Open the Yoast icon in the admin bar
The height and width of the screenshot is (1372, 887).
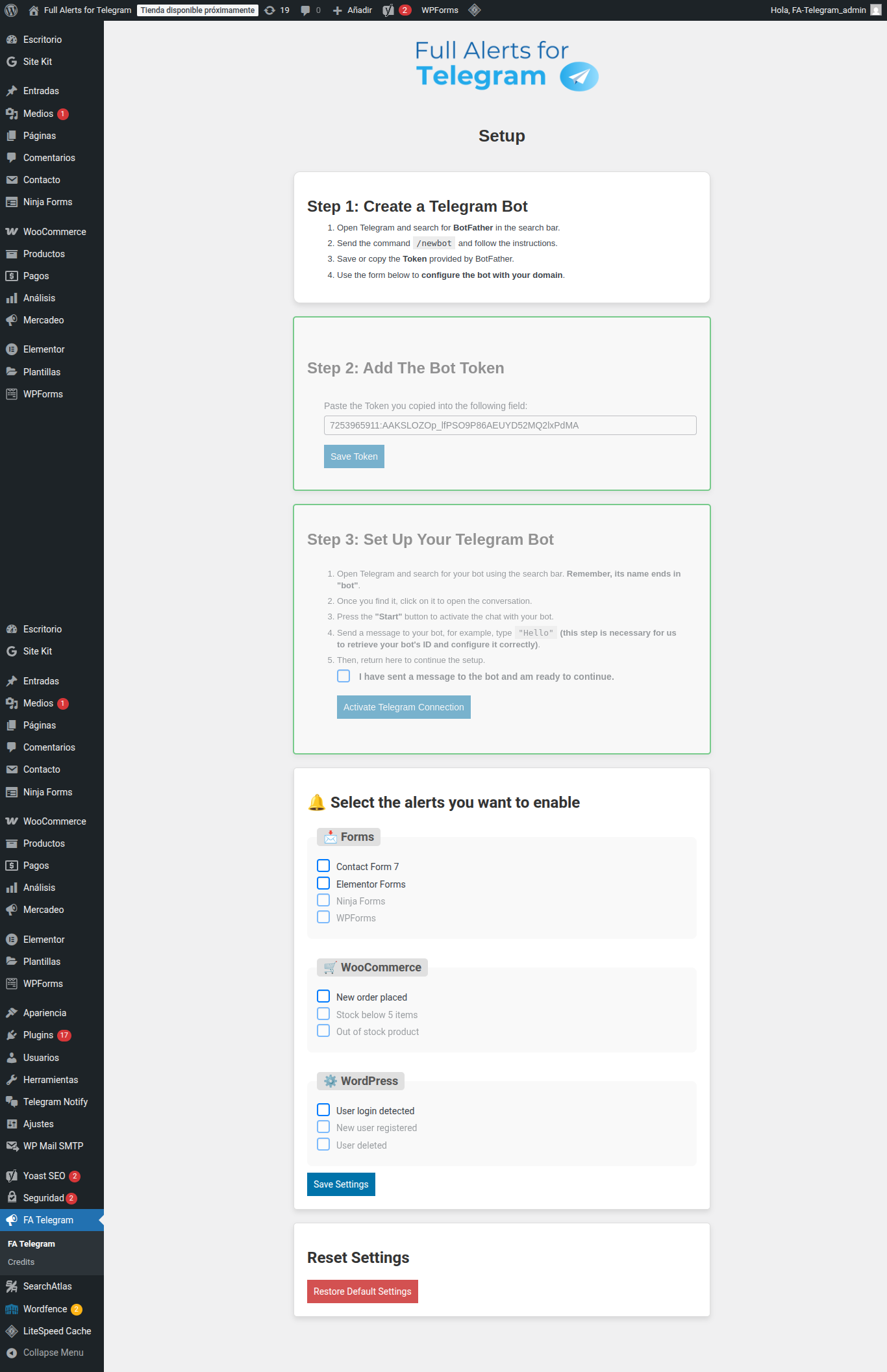[388, 10]
